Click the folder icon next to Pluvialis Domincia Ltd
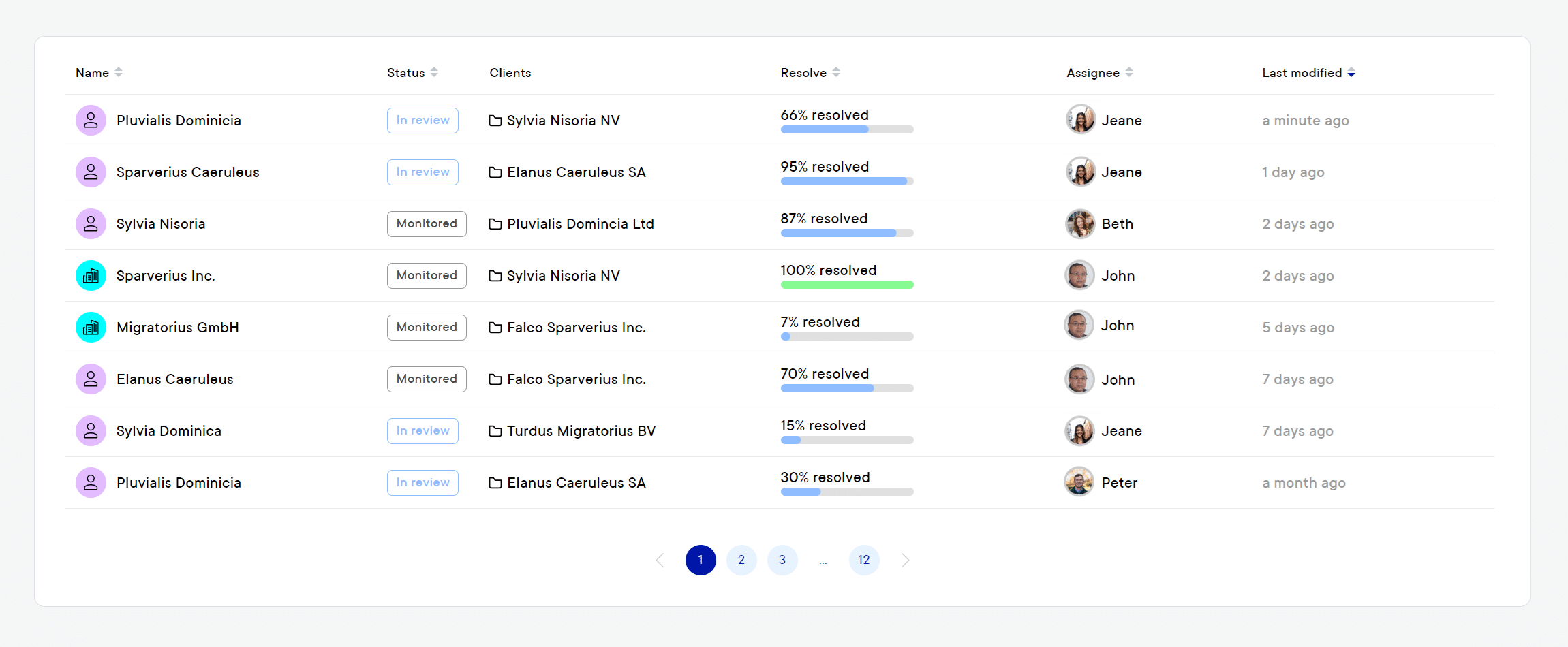This screenshot has width=1568, height=647. (x=495, y=224)
